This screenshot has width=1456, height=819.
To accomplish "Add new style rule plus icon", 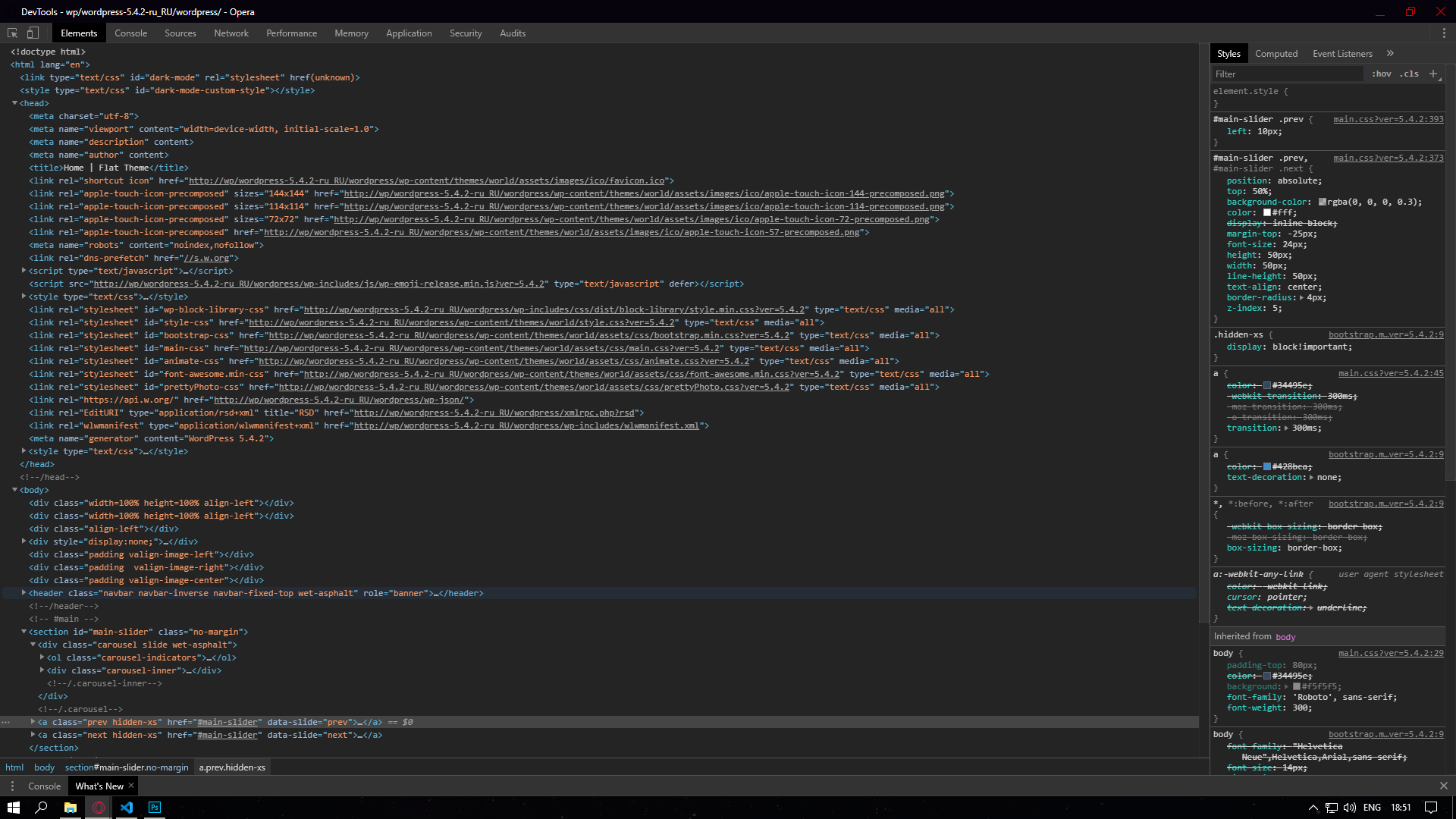I will pos(1433,74).
